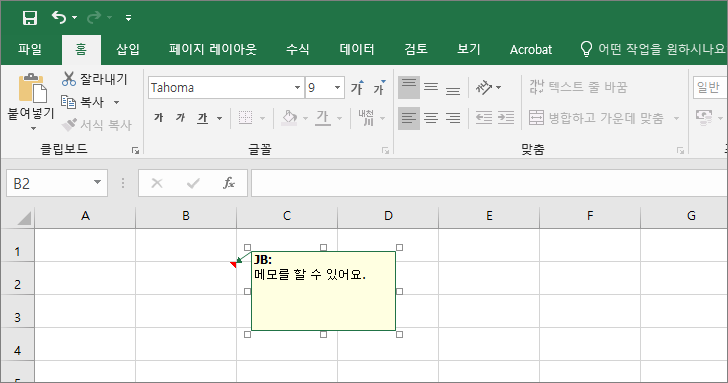Click the increase indent icon
728x383 pixels.
[x=506, y=118]
